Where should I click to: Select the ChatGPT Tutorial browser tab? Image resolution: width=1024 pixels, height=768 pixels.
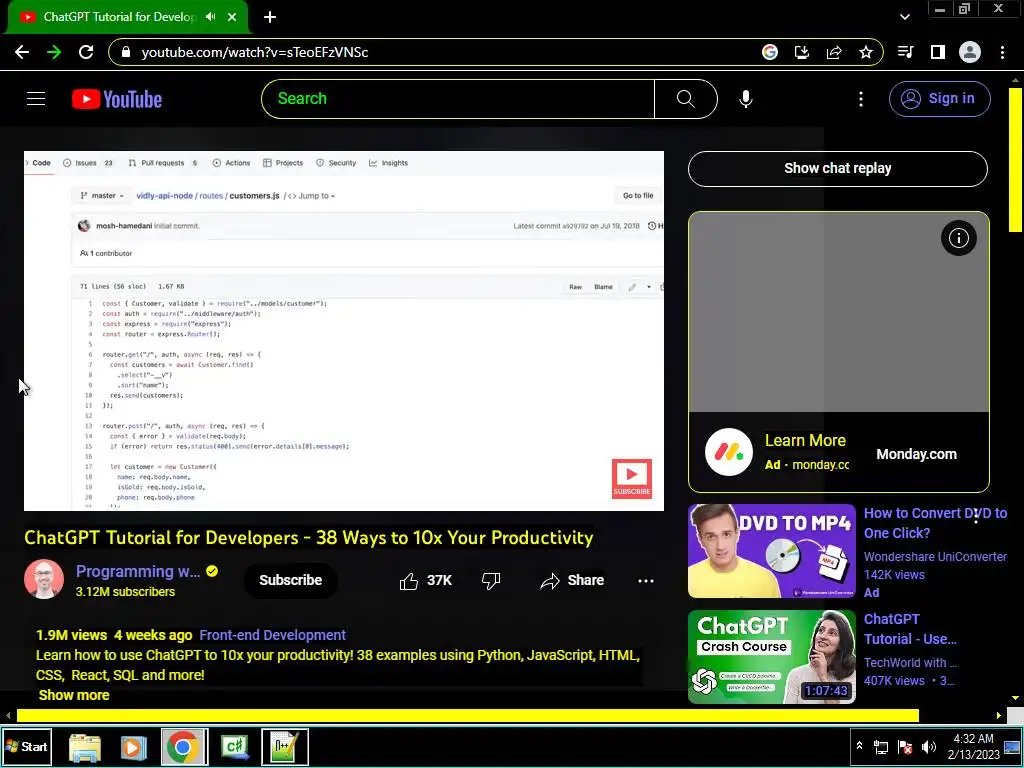pyautogui.click(x=119, y=17)
